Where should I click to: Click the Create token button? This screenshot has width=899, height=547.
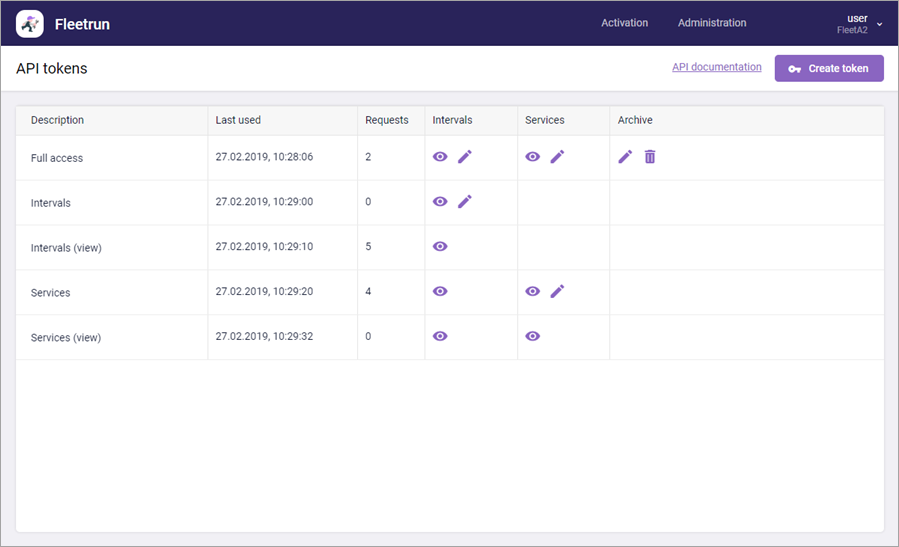coord(829,68)
